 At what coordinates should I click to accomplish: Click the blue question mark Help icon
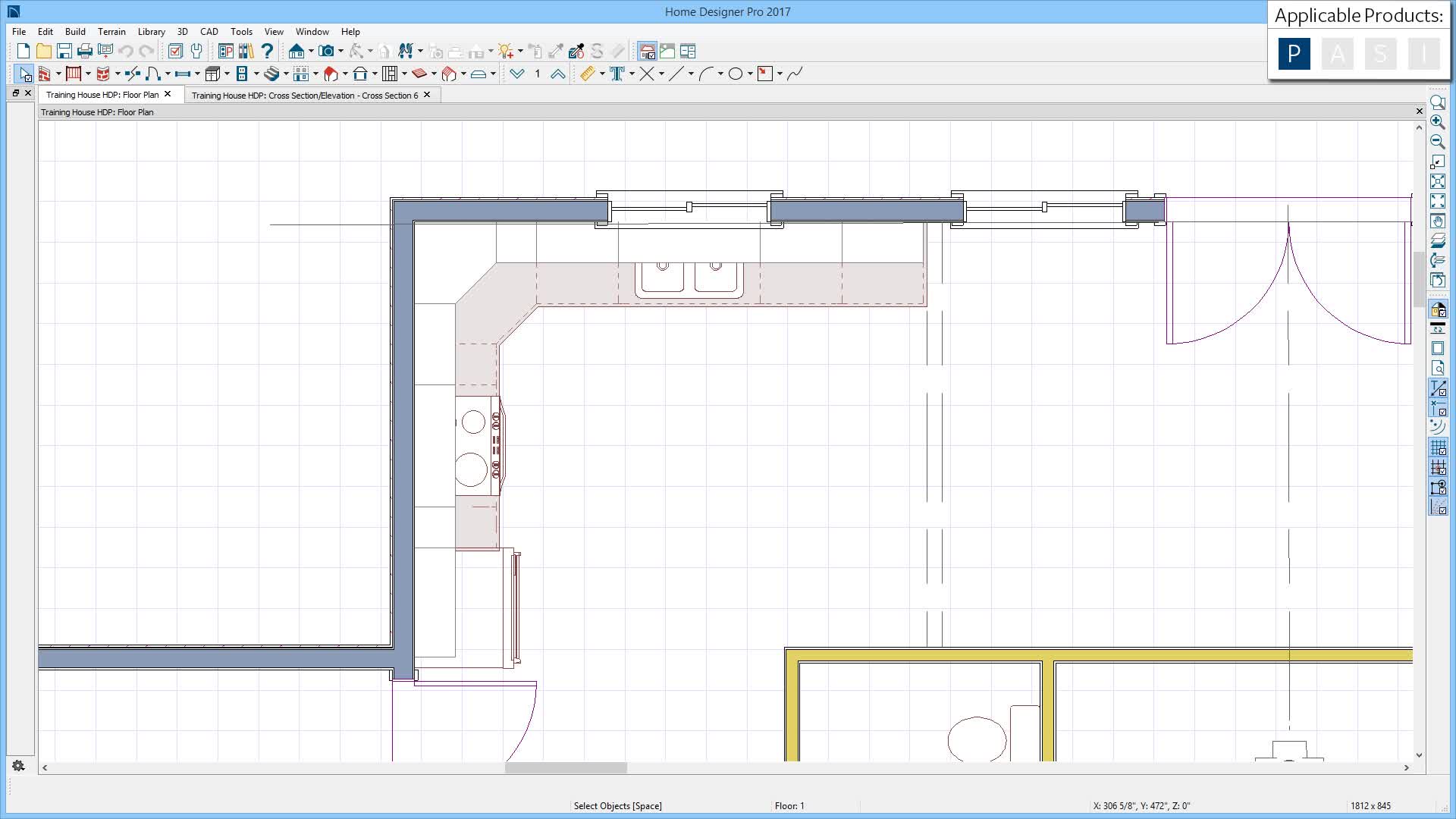click(267, 52)
